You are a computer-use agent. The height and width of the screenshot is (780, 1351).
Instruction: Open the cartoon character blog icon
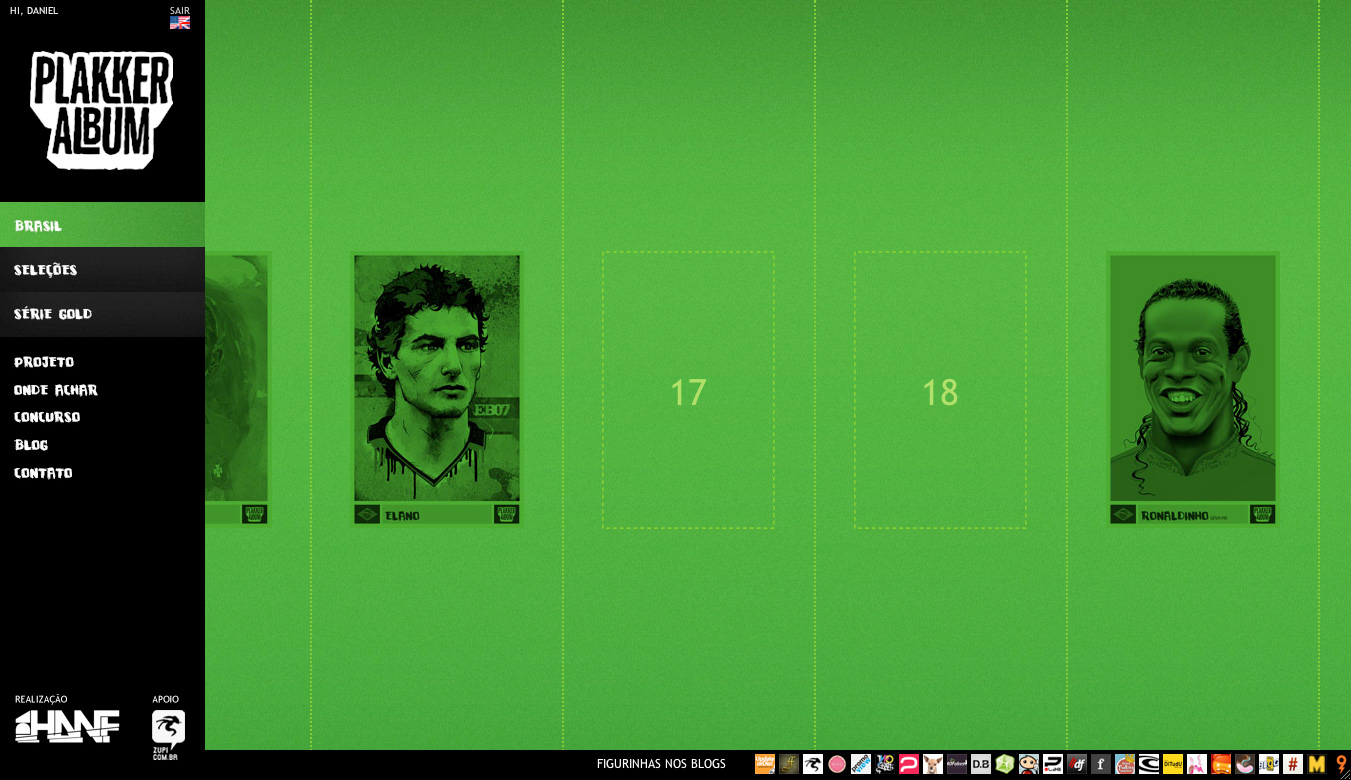point(1029,764)
